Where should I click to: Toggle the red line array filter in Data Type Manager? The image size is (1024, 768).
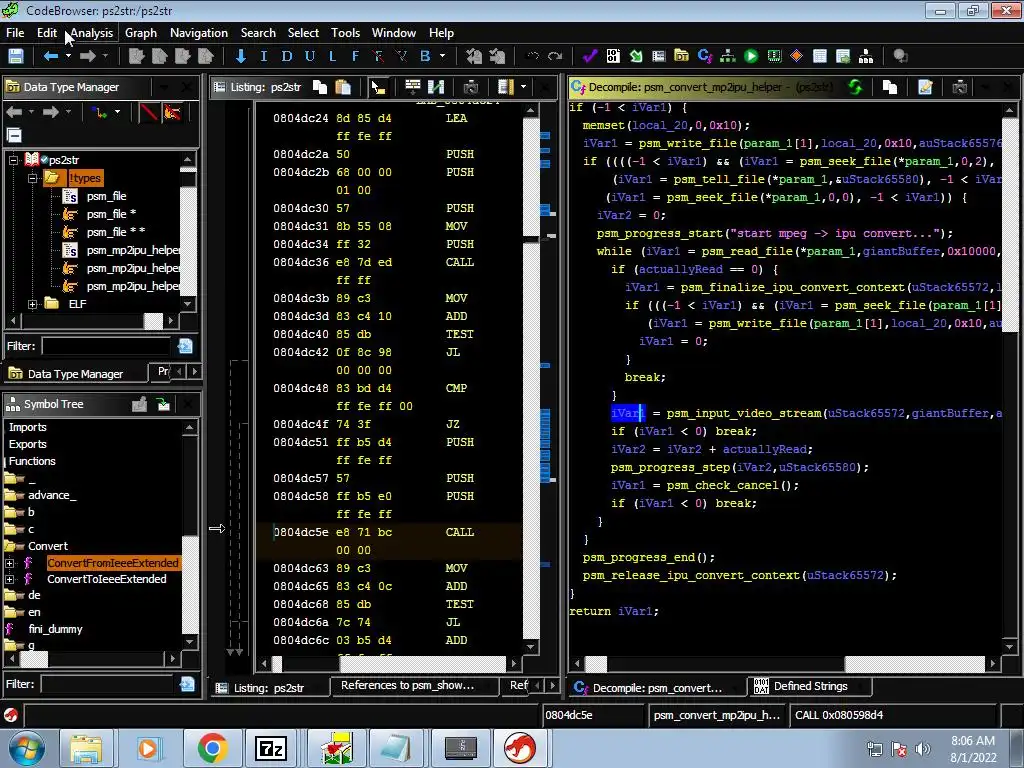[x=149, y=112]
